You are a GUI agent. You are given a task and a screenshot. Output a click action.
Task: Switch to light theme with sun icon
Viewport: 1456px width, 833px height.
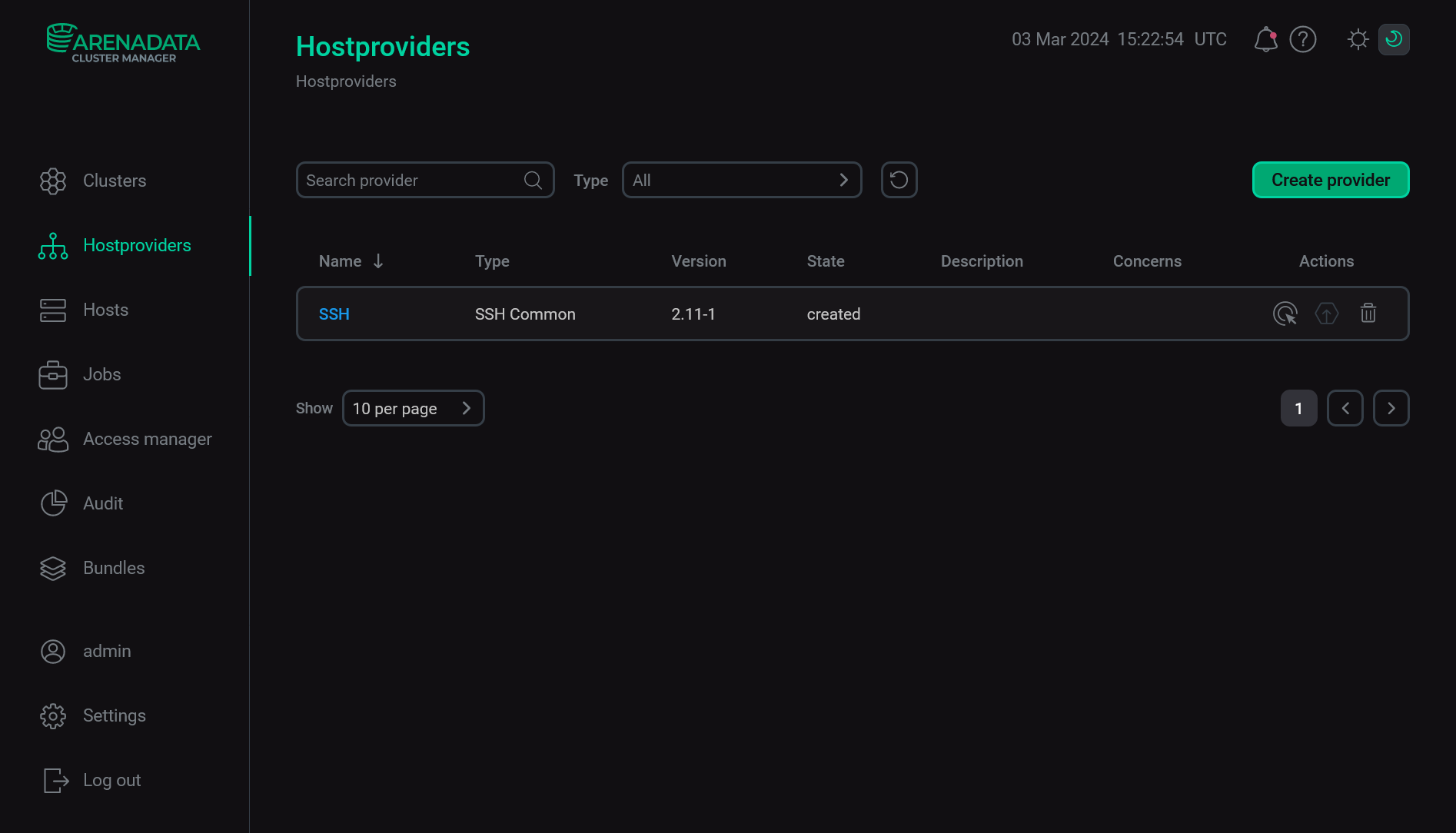1358,39
